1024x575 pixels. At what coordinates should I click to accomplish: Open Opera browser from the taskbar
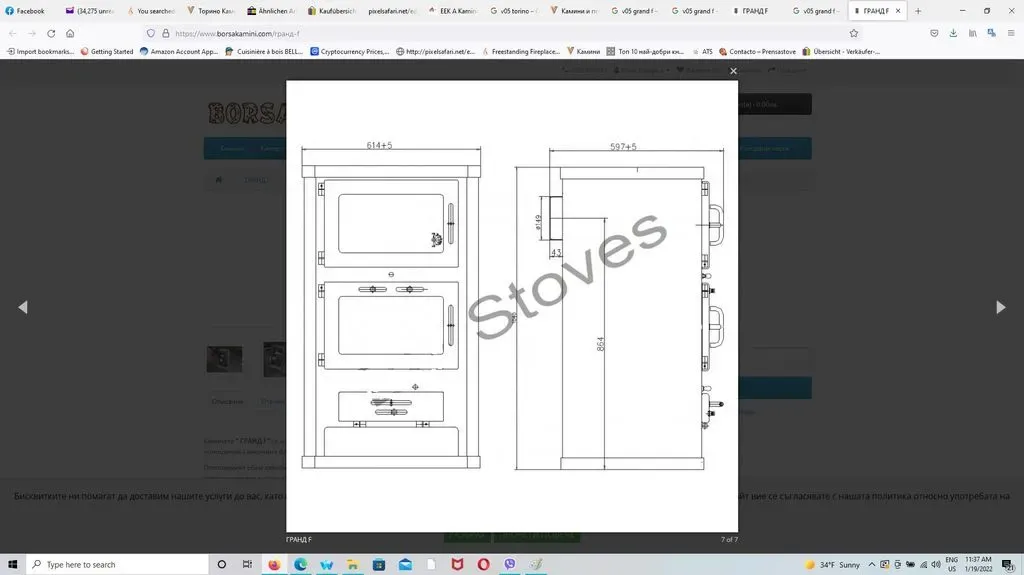pos(483,564)
